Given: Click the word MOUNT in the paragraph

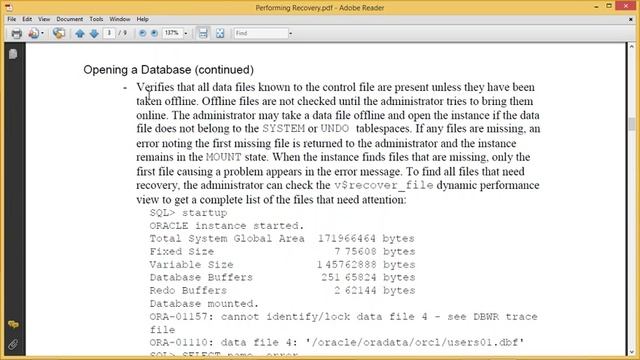Looking at the screenshot, I should (x=224, y=158).
